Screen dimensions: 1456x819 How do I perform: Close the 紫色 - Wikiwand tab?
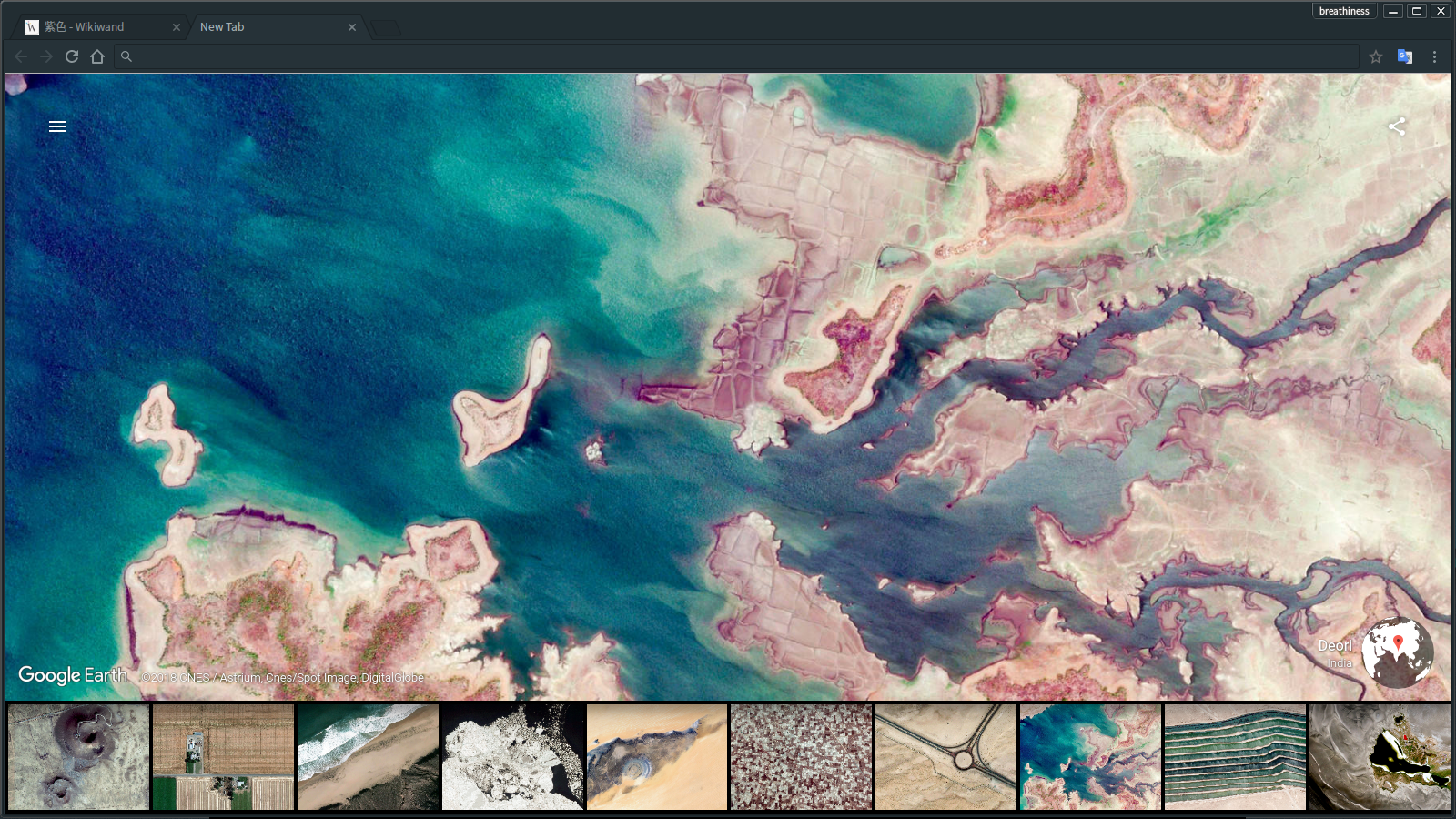click(x=177, y=27)
